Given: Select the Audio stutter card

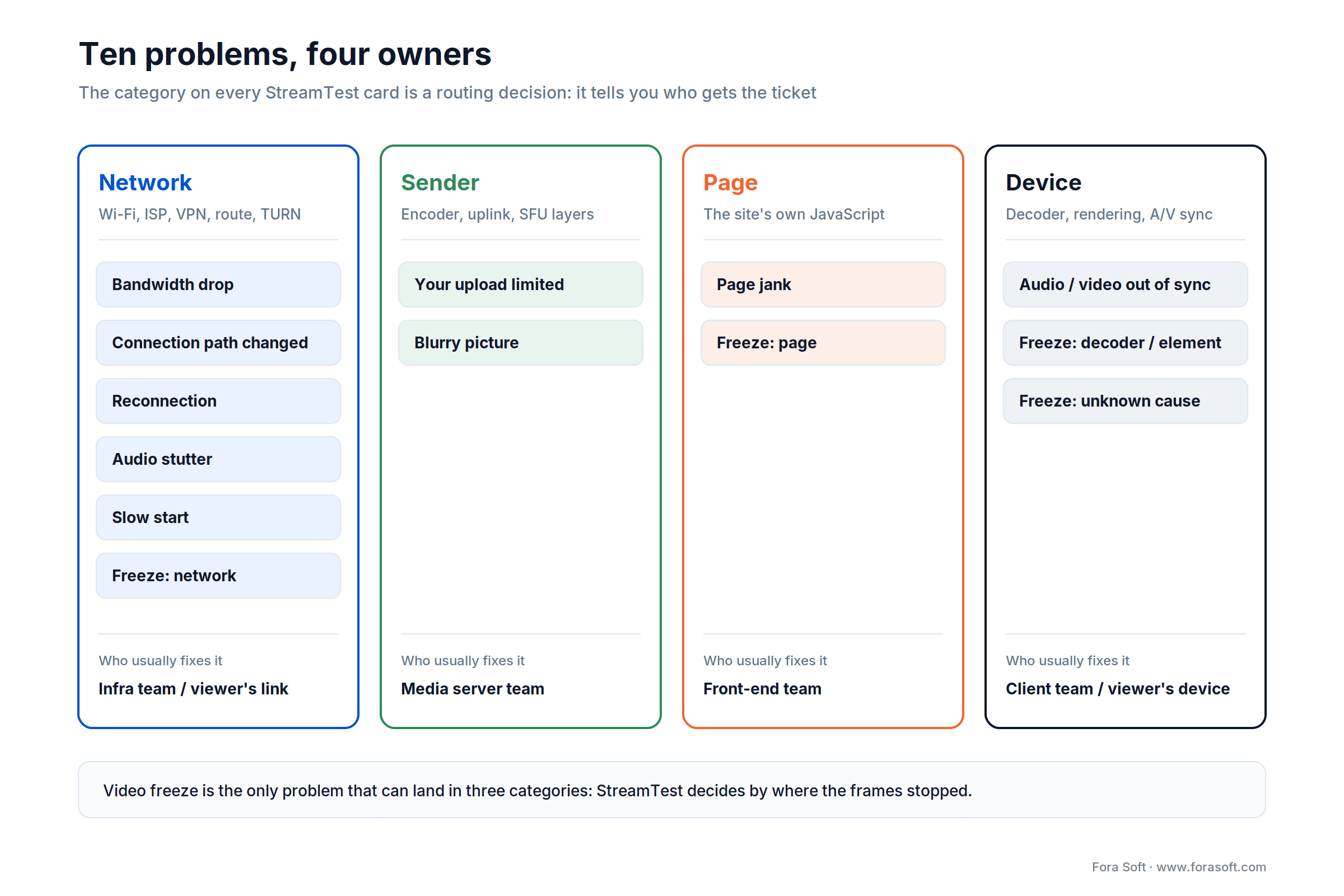Looking at the screenshot, I should (218, 459).
